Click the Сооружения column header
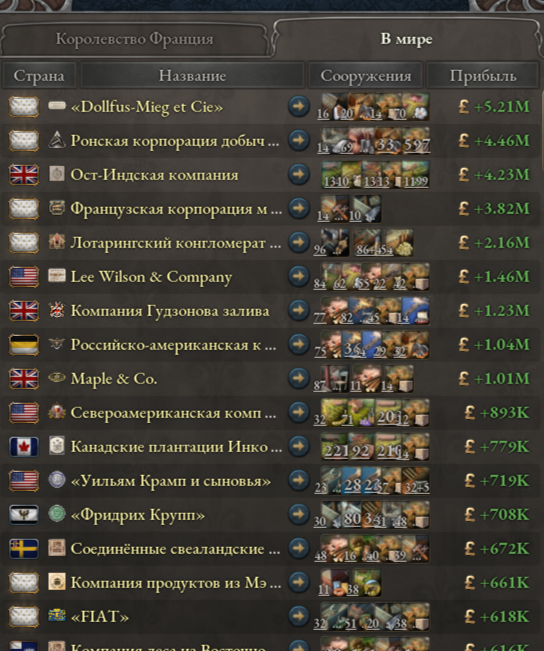544x651 pixels. pyautogui.click(x=365, y=76)
